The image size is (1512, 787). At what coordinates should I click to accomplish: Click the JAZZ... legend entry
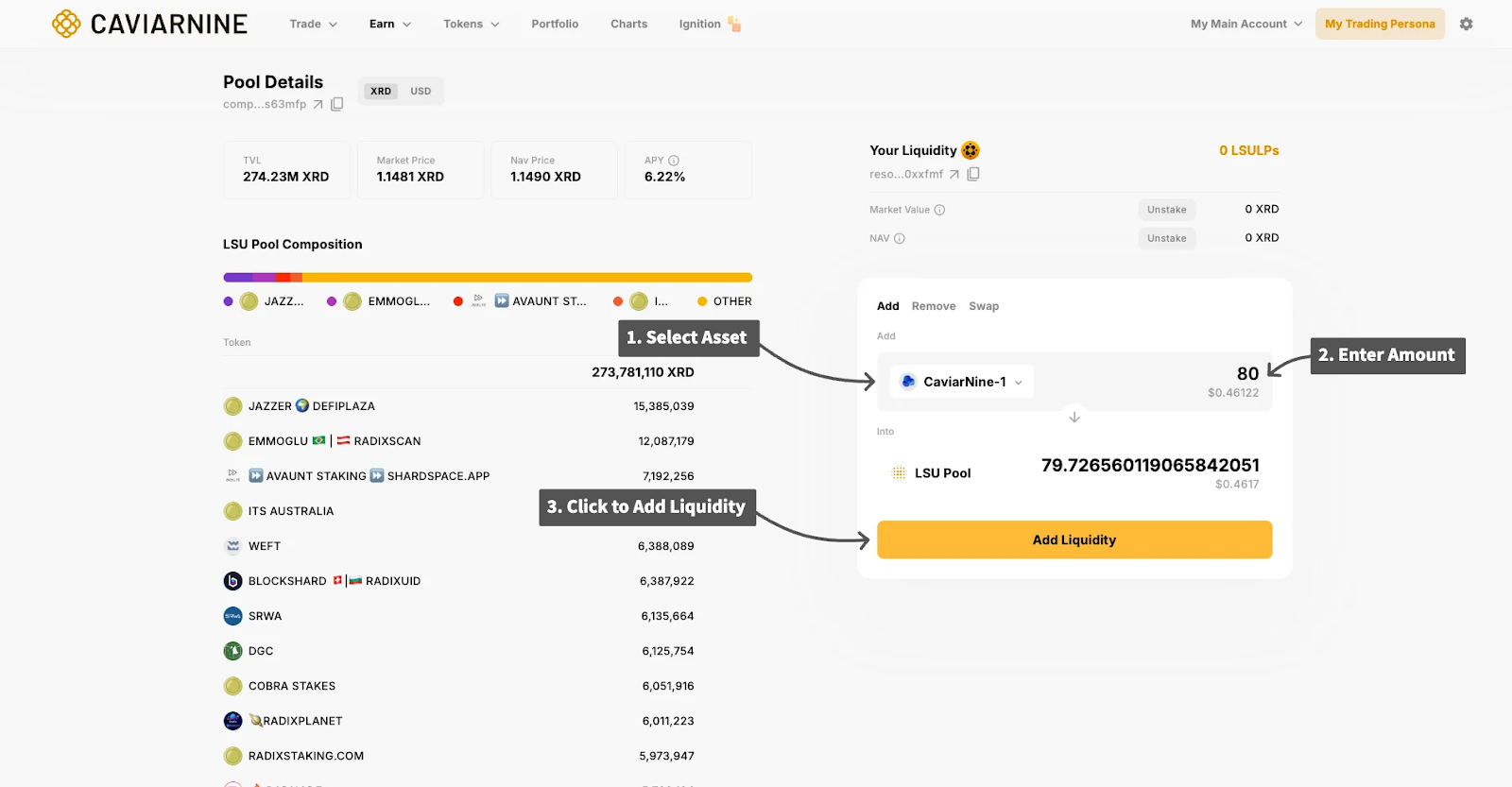264,301
